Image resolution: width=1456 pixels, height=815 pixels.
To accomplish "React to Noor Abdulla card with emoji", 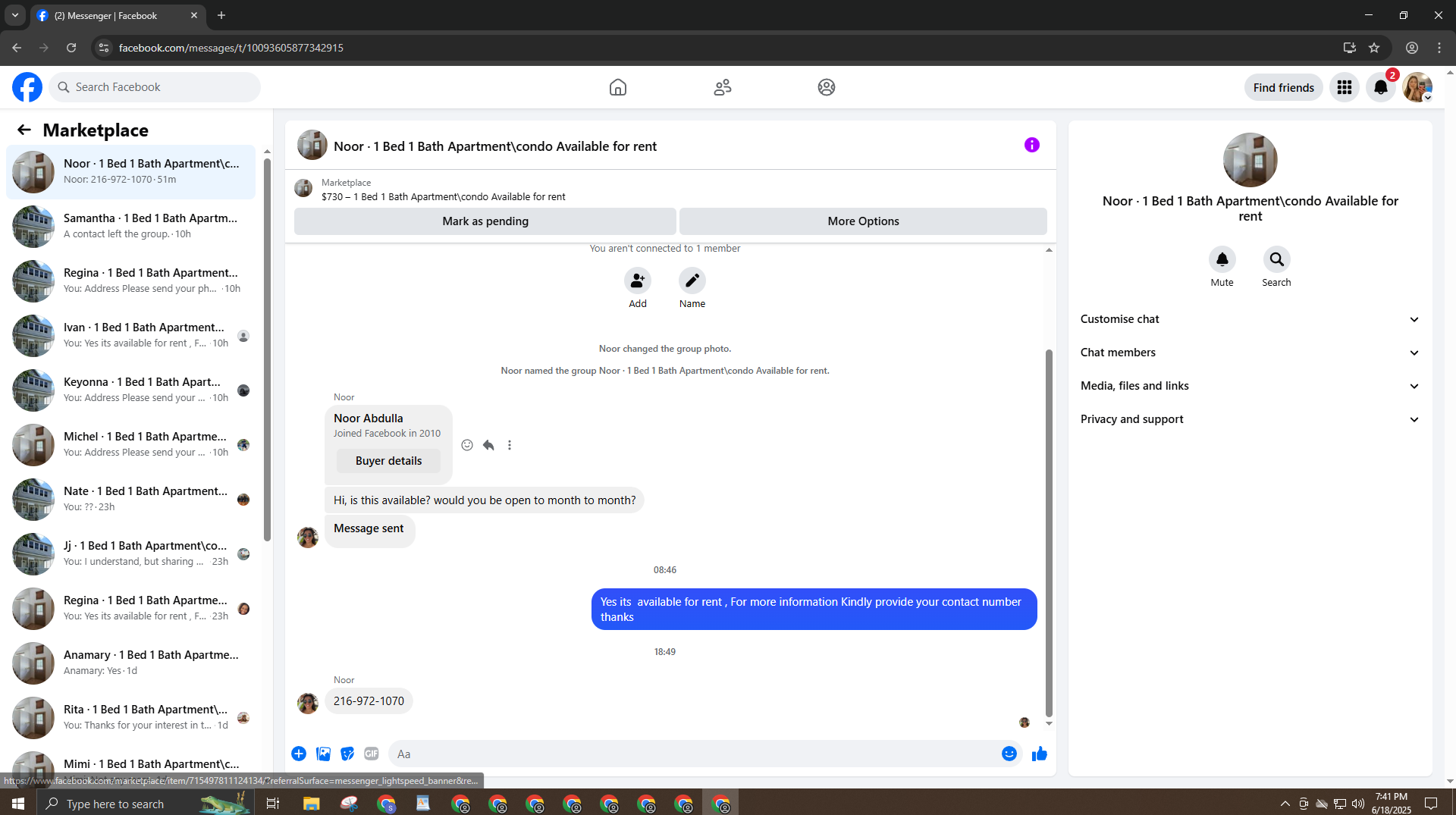I will coord(467,445).
